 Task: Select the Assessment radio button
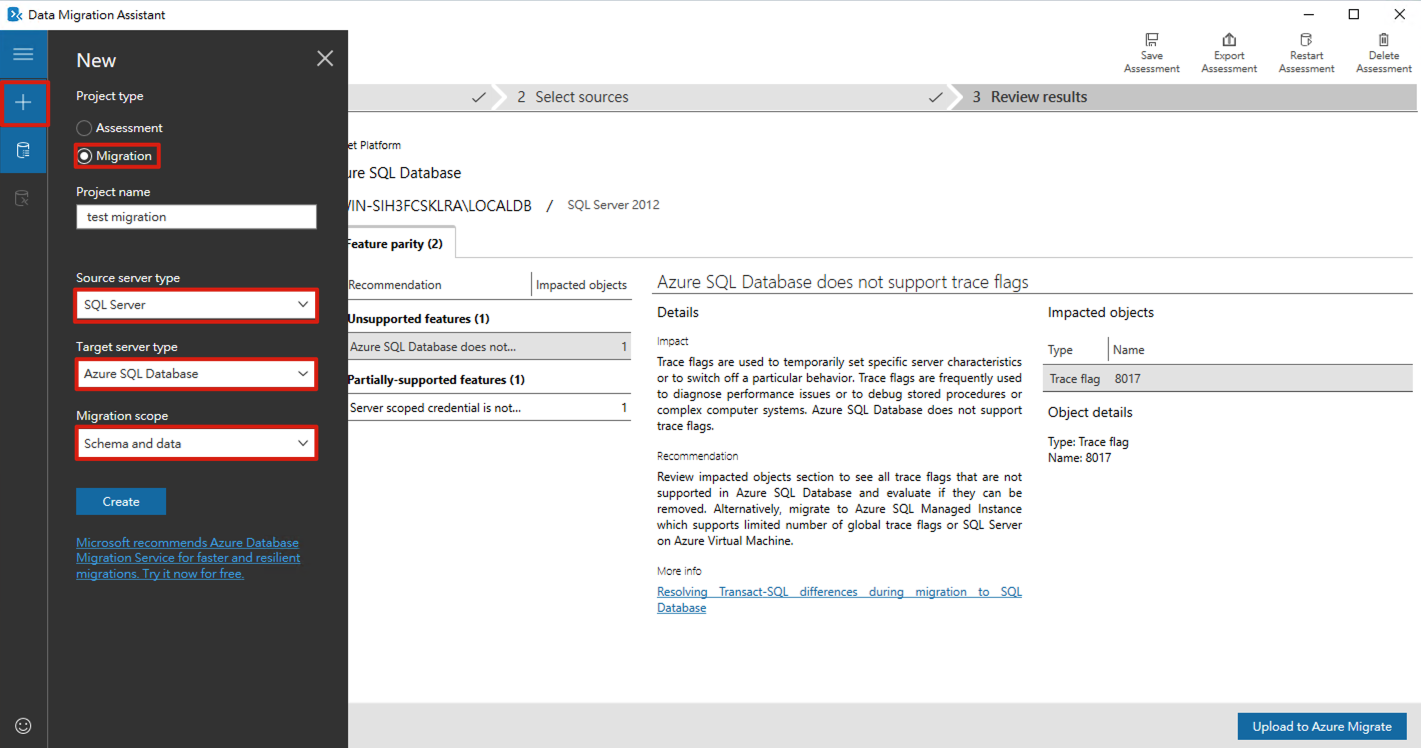[x=85, y=128]
